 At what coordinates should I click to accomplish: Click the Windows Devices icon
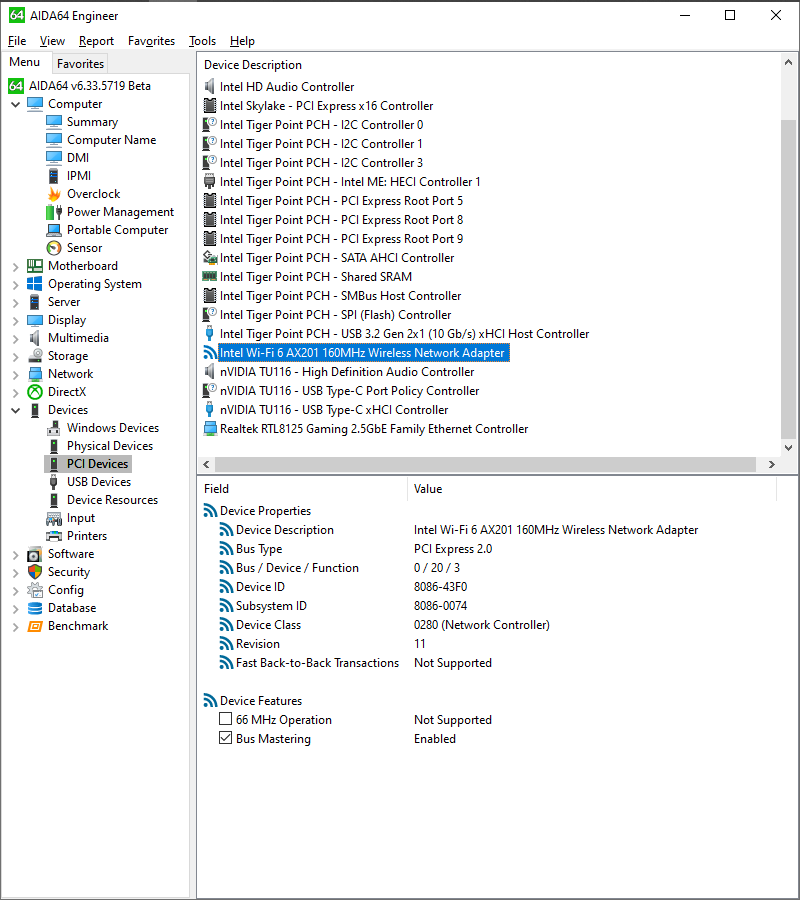tap(54, 428)
